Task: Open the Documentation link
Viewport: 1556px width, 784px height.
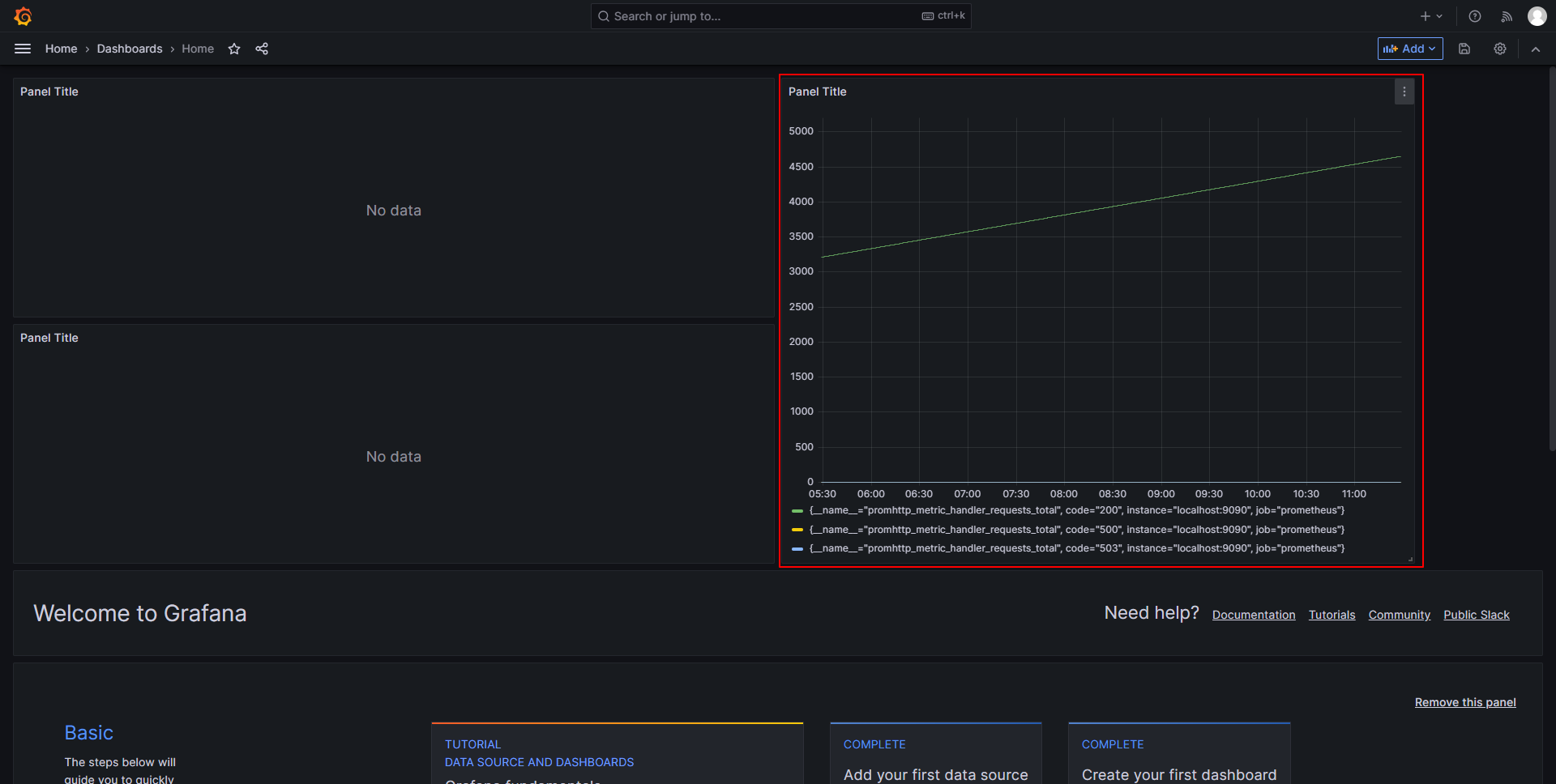Action: point(1254,615)
